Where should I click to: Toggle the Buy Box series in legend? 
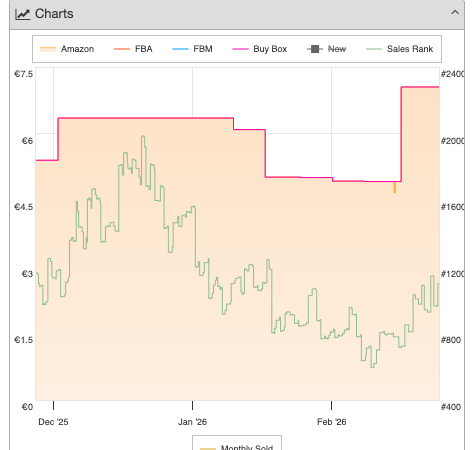point(260,49)
